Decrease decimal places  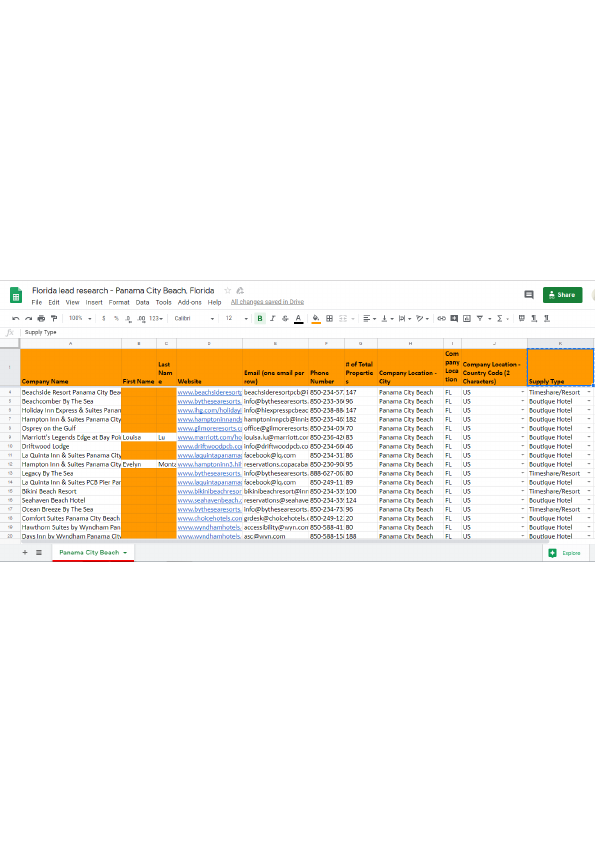tap(128, 318)
